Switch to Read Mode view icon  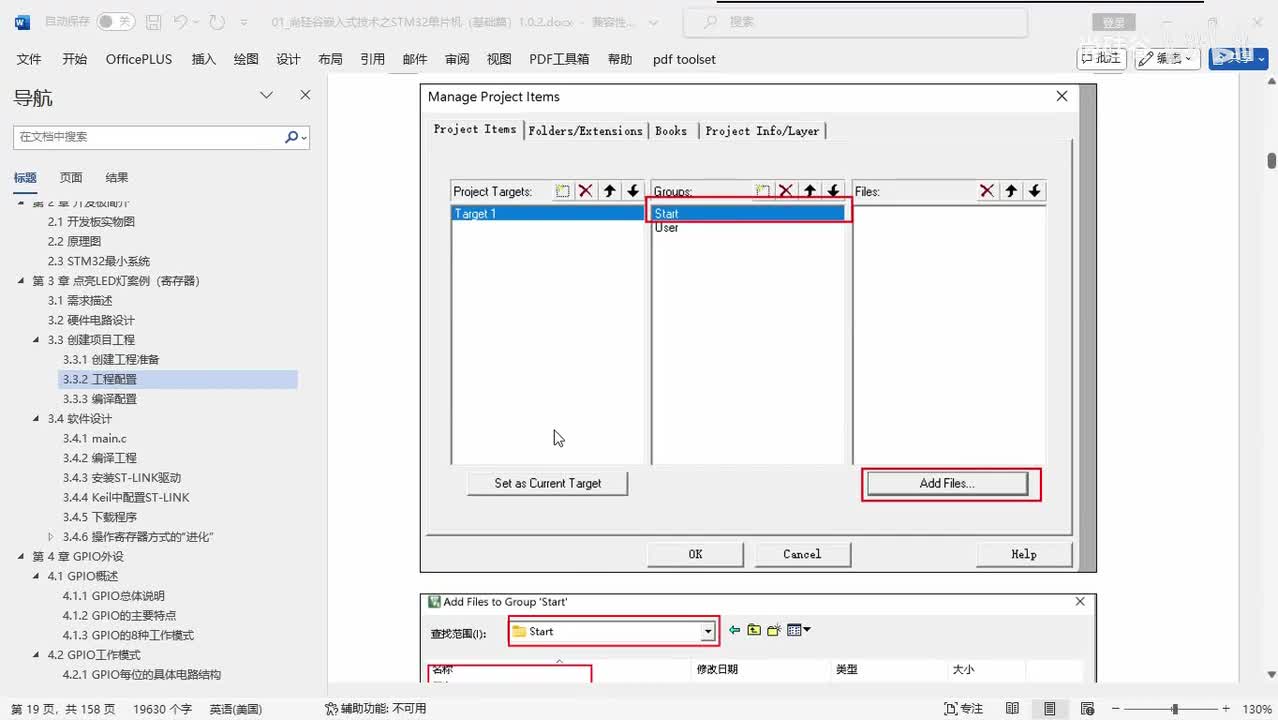point(1013,709)
